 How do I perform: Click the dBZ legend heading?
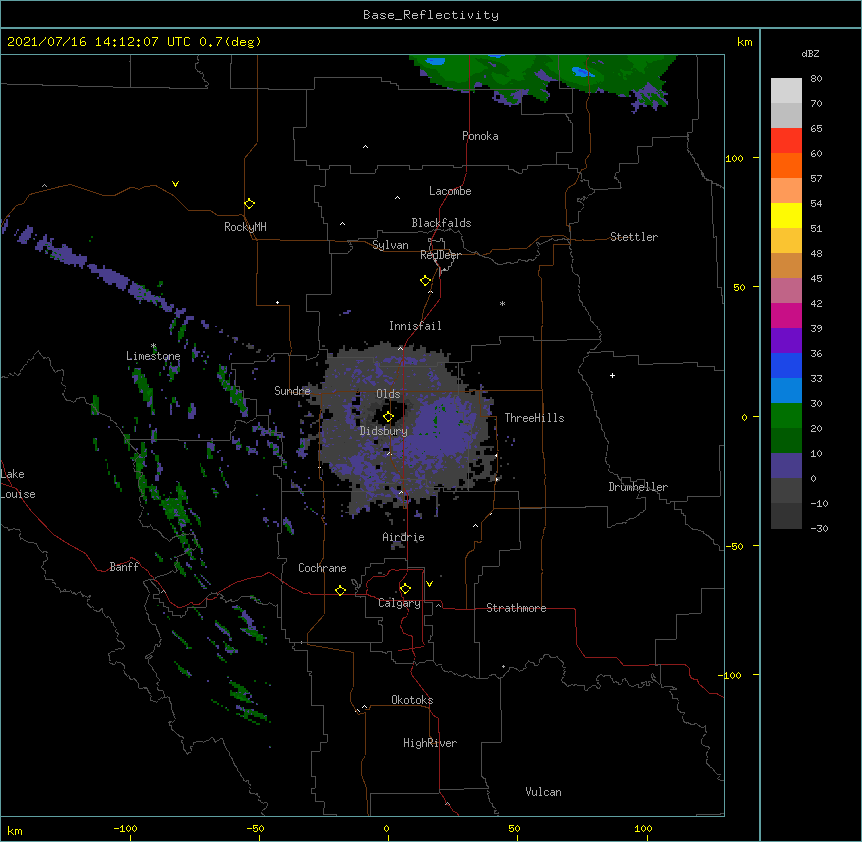tap(810, 53)
